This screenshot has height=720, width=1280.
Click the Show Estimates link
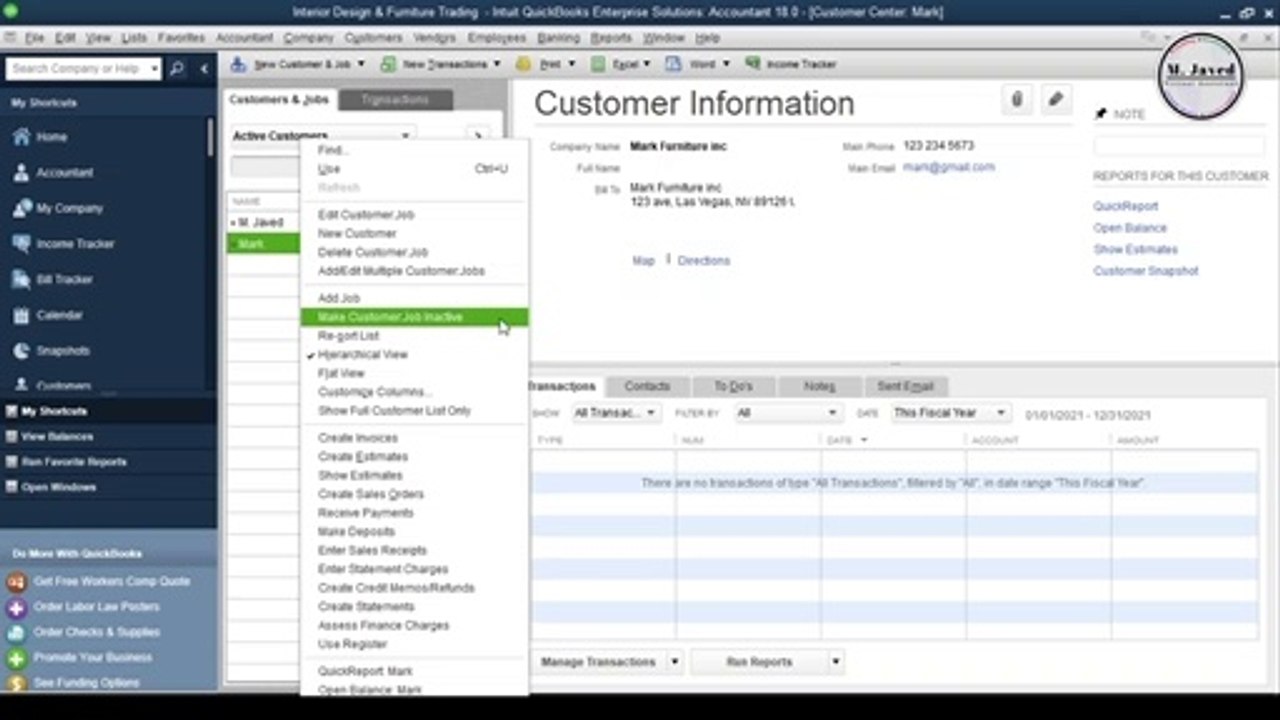(1135, 250)
